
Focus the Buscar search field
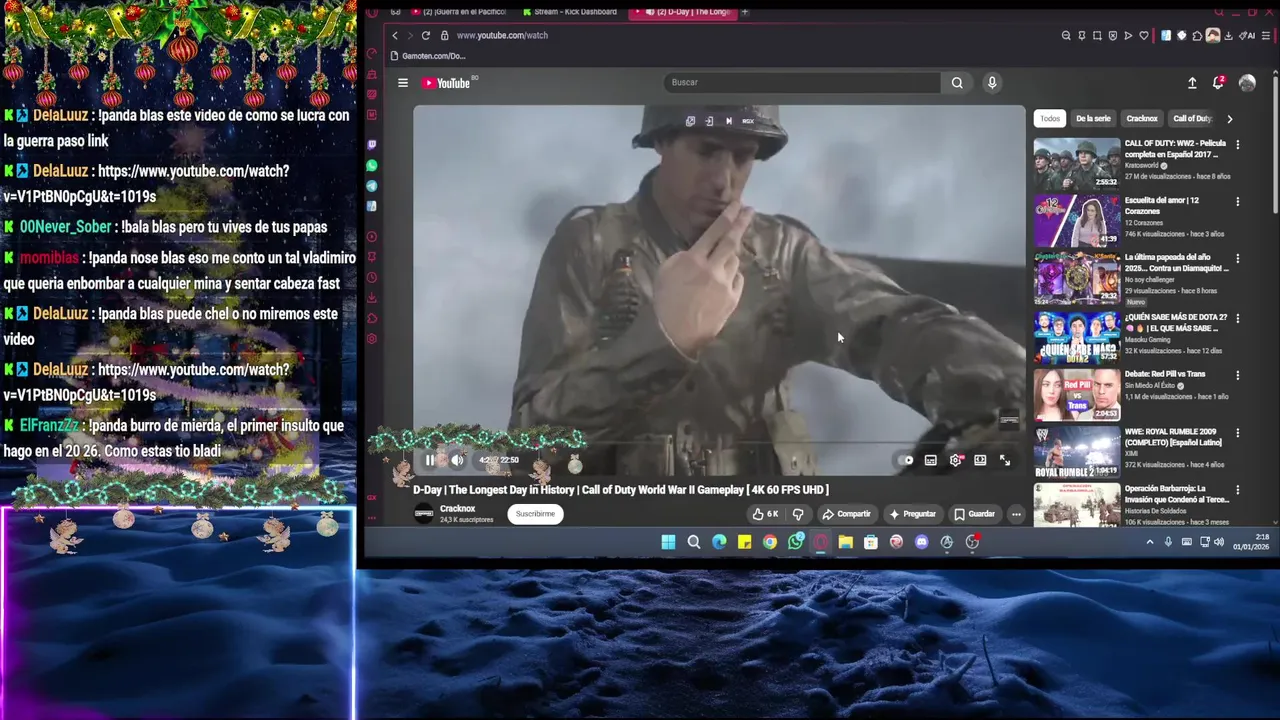[x=802, y=82]
